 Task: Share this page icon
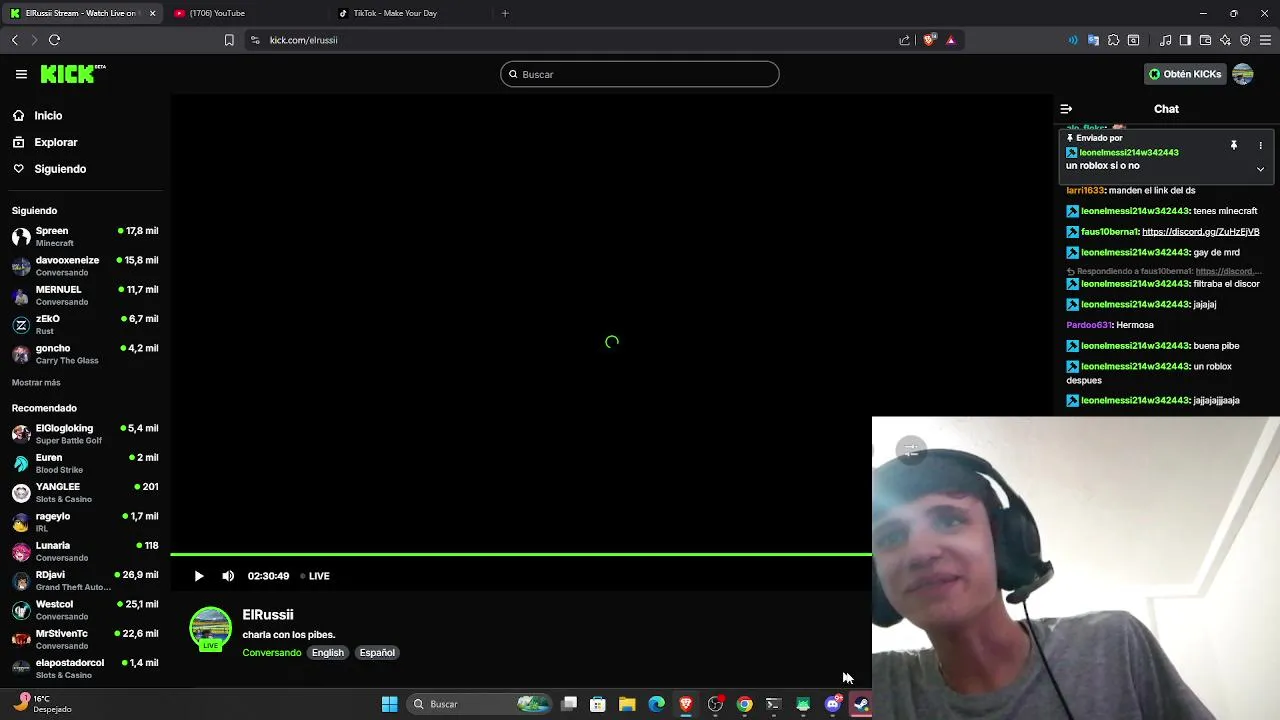coord(905,40)
